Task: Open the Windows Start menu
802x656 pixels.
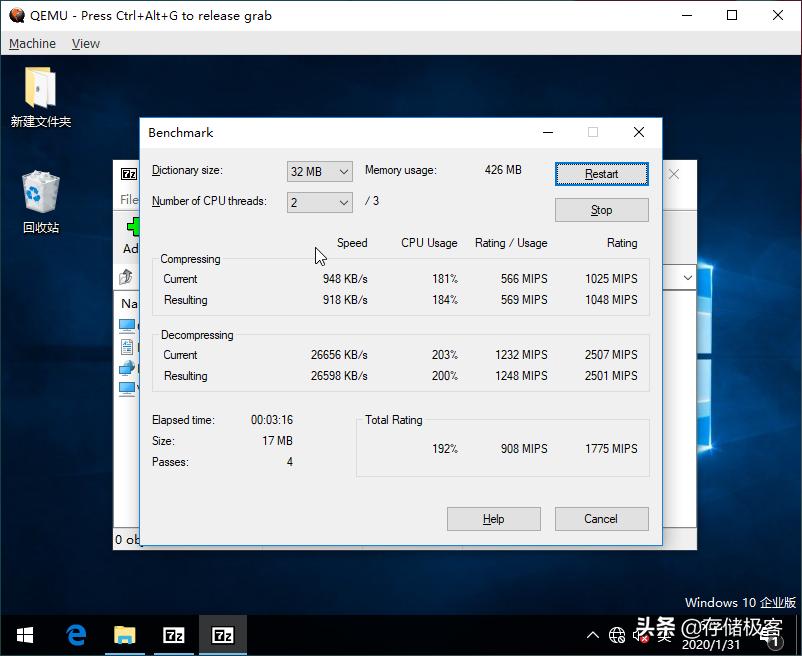Action: [x=25, y=635]
